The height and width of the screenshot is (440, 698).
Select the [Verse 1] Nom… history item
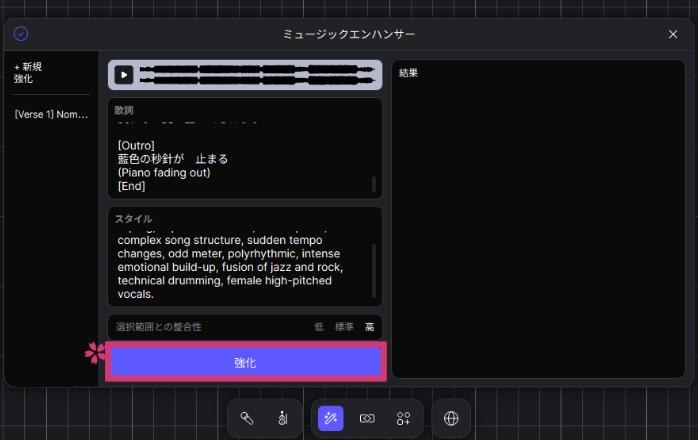[x=51, y=115]
